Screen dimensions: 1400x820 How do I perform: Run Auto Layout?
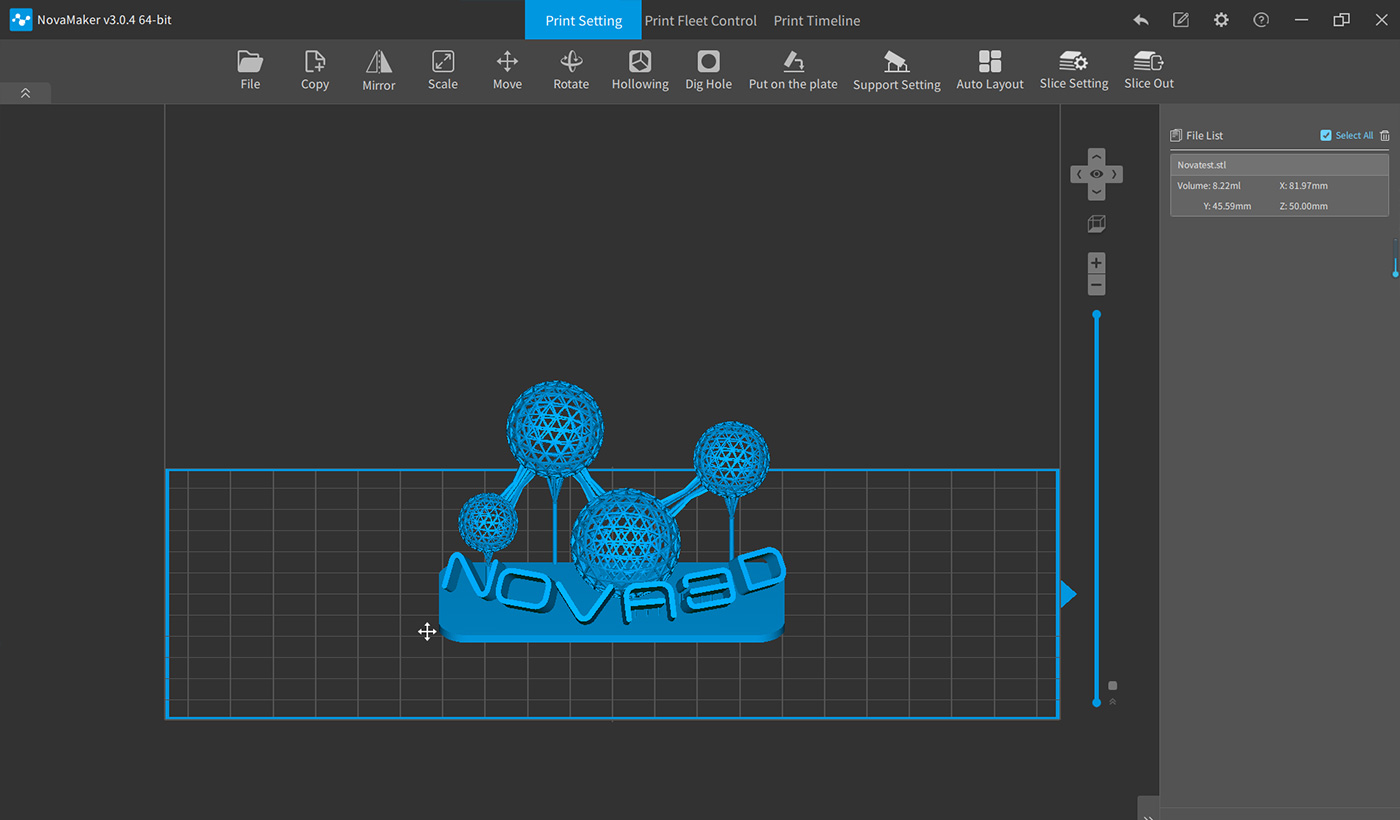990,70
